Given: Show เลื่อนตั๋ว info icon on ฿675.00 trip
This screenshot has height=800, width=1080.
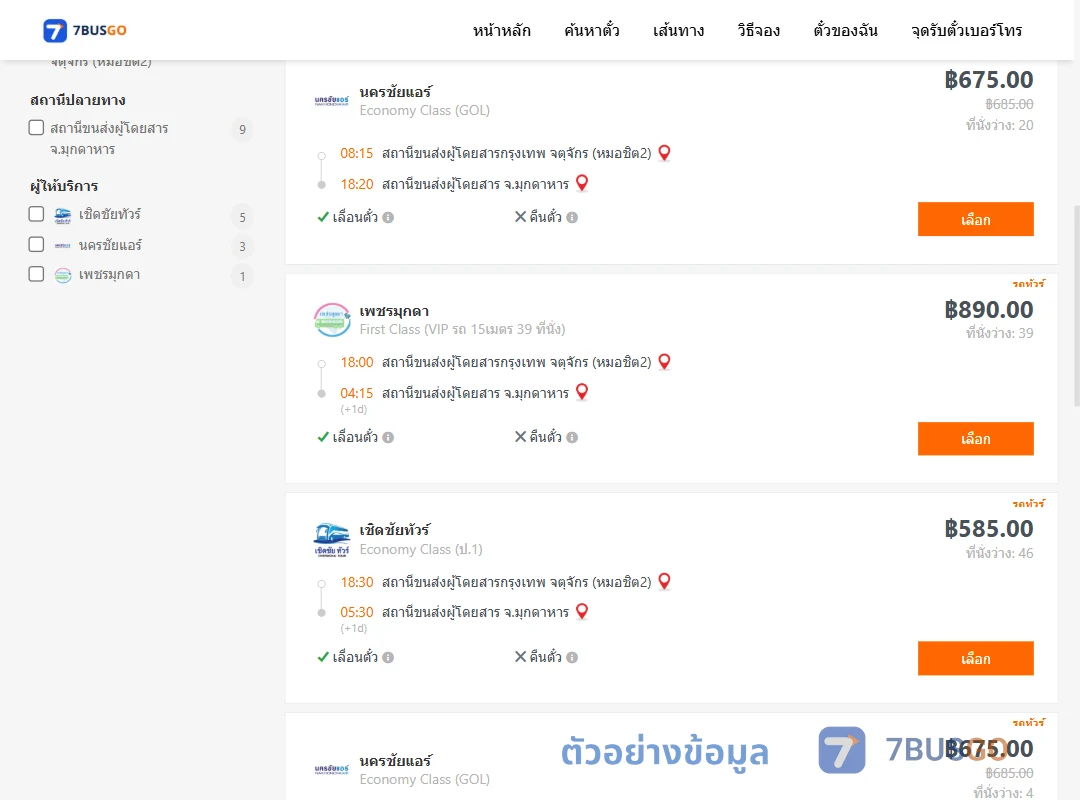Looking at the screenshot, I should [x=388, y=218].
